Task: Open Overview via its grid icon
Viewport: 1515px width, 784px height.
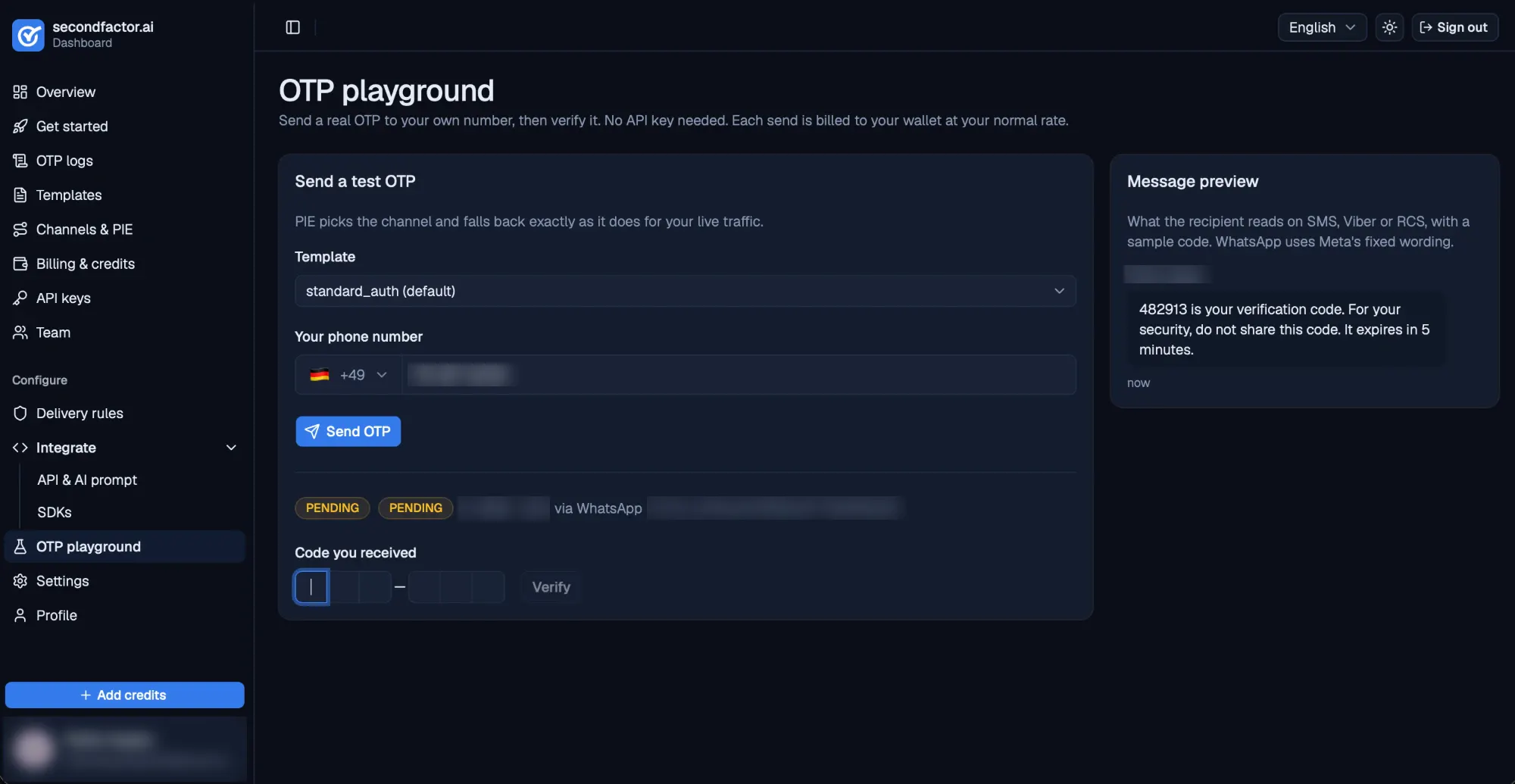Action: [20, 92]
